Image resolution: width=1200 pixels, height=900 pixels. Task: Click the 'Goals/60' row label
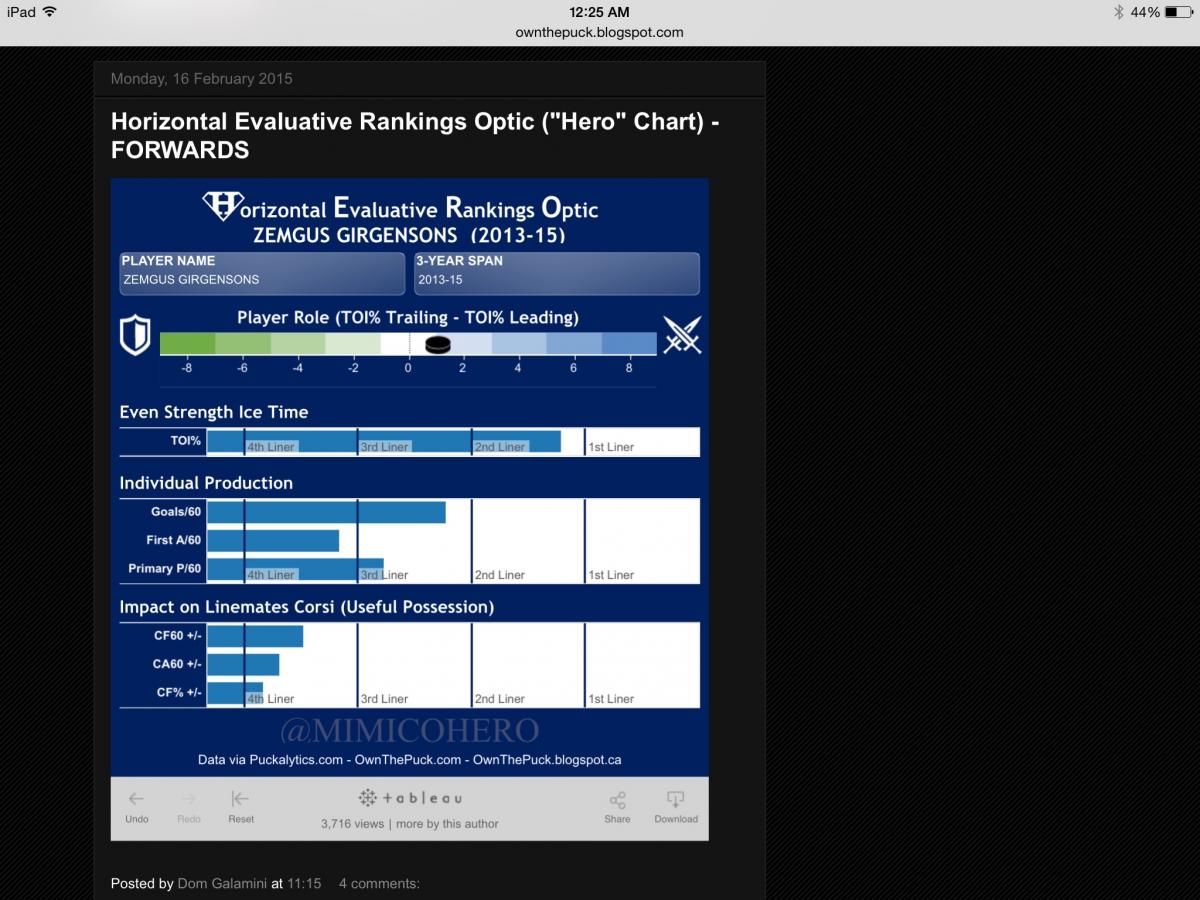(x=176, y=512)
